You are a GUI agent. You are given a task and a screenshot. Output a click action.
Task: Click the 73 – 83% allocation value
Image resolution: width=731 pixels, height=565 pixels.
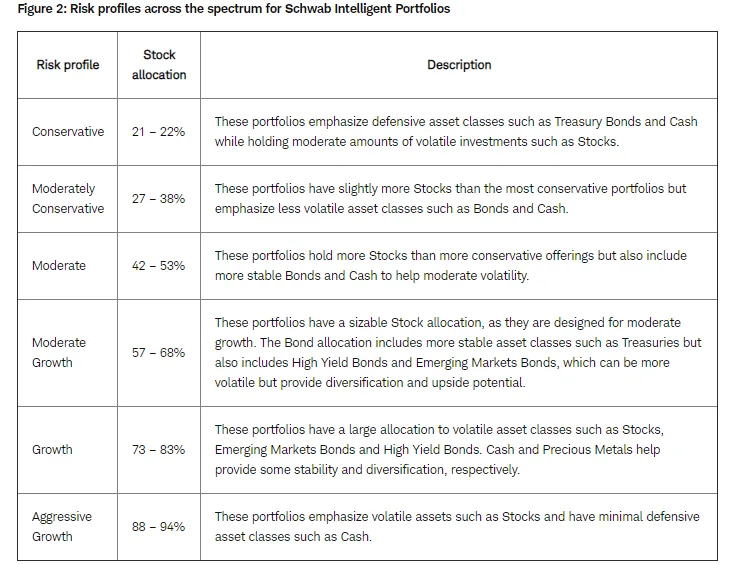159,449
